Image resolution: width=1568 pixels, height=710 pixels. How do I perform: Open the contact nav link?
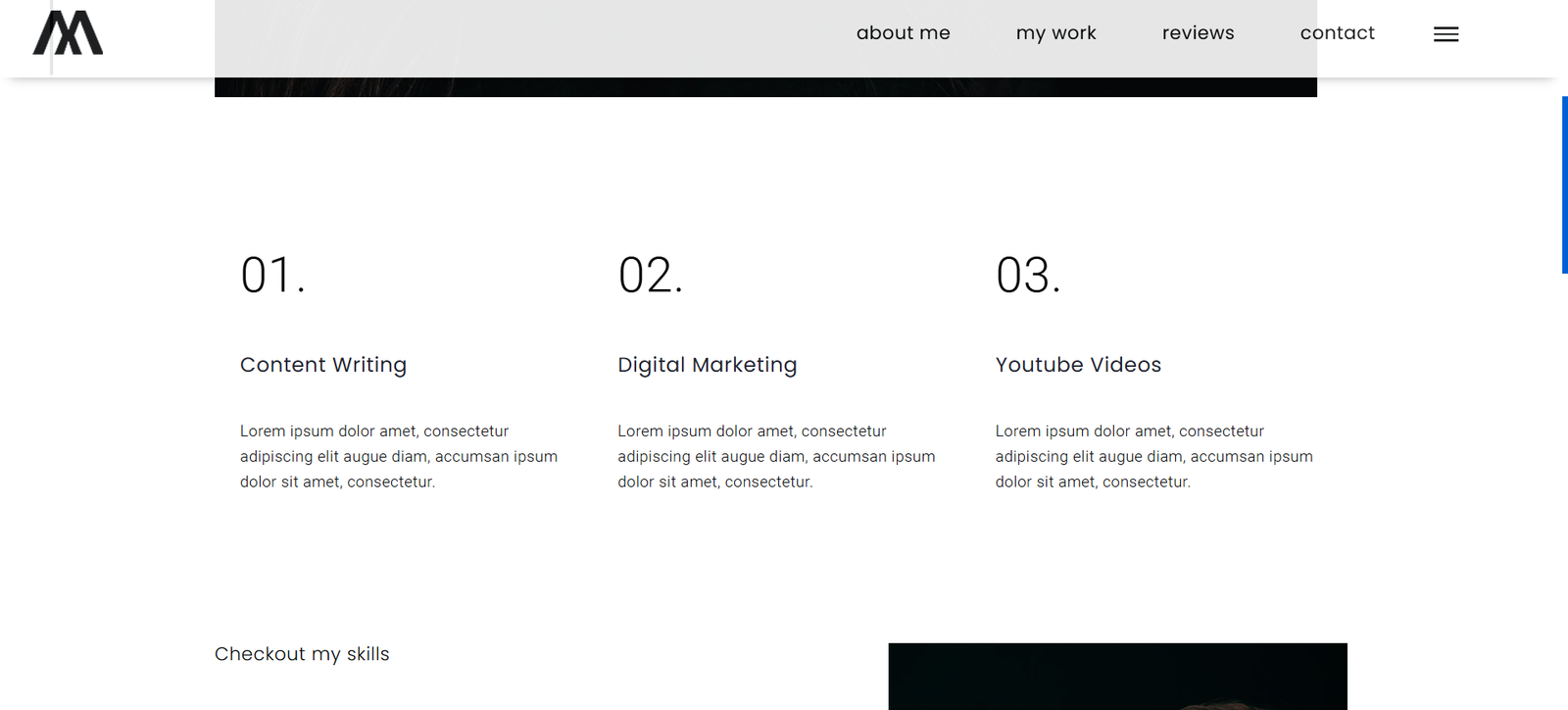[1337, 32]
